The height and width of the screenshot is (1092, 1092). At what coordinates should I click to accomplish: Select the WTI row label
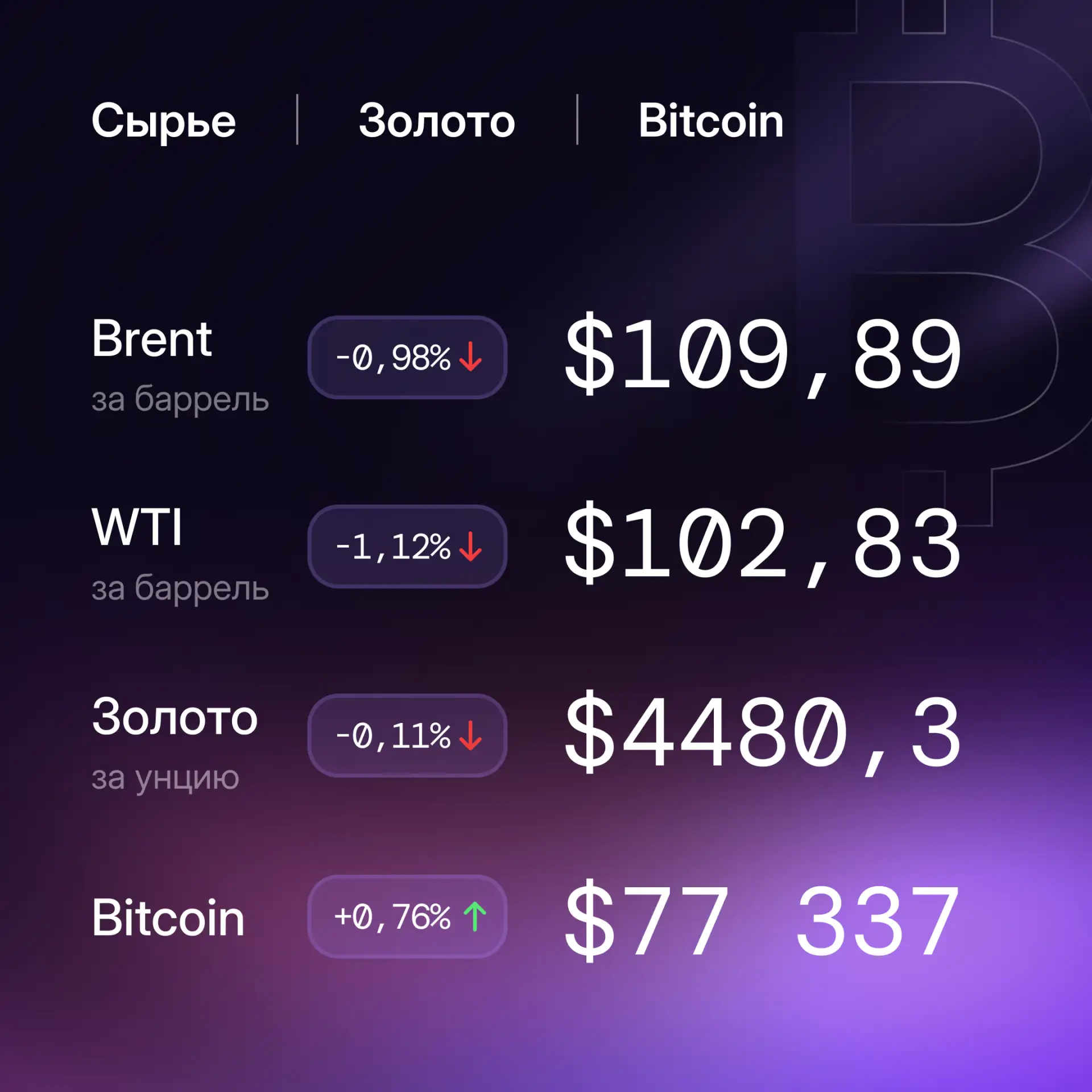tap(137, 527)
